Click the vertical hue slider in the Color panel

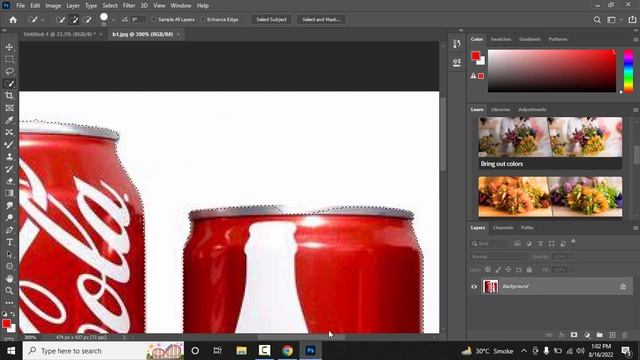pos(629,71)
